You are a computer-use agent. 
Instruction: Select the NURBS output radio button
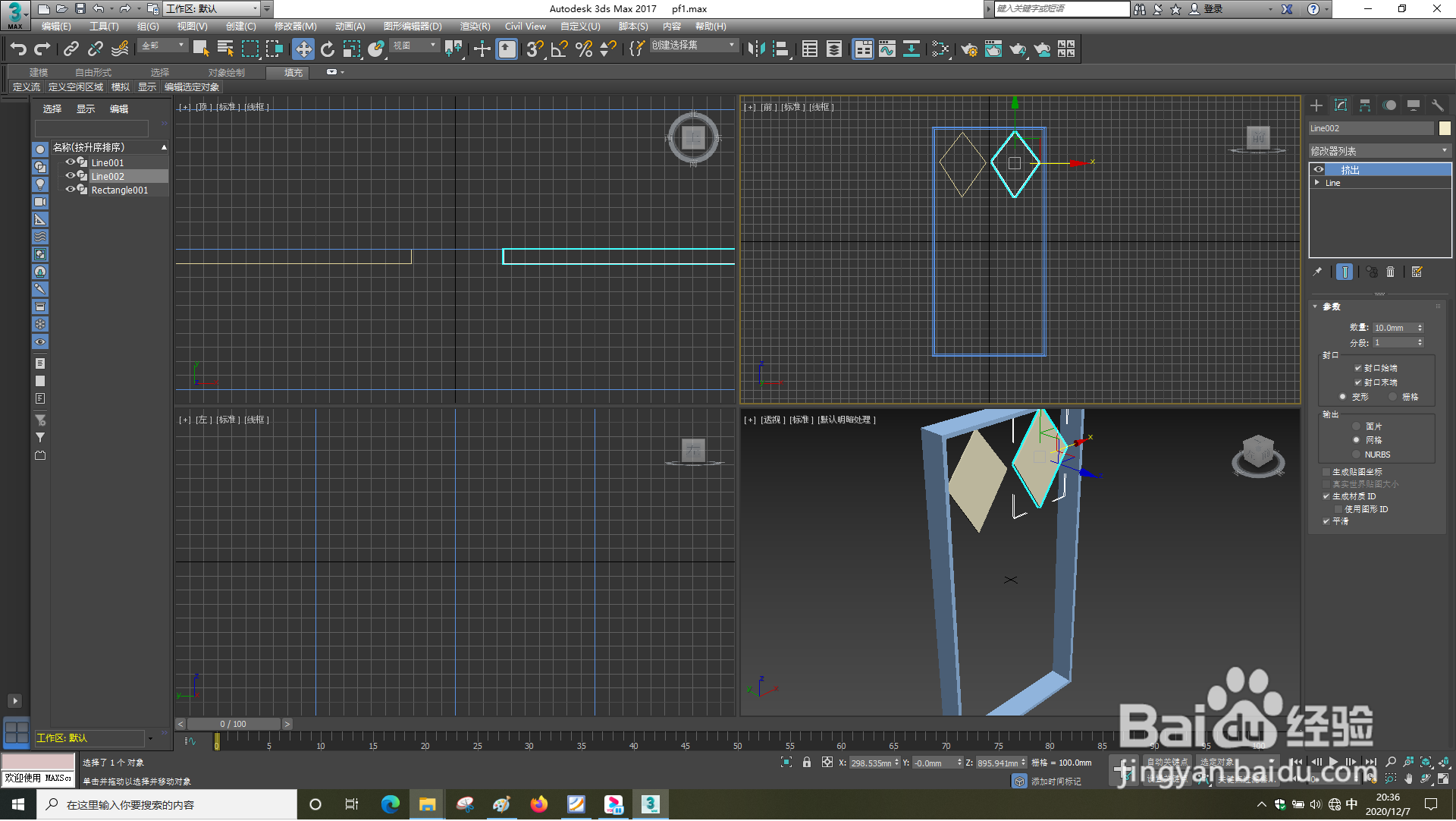pos(1357,455)
